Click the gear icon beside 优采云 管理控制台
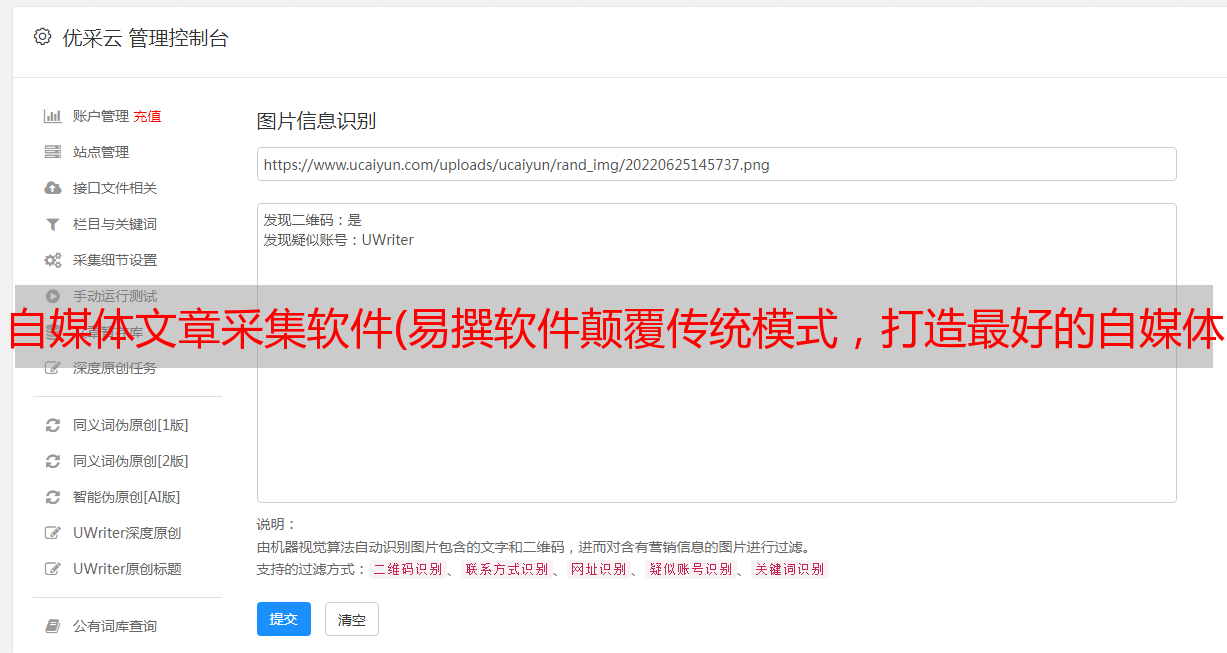This screenshot has width=1227, height=653. tap(42, 37)
